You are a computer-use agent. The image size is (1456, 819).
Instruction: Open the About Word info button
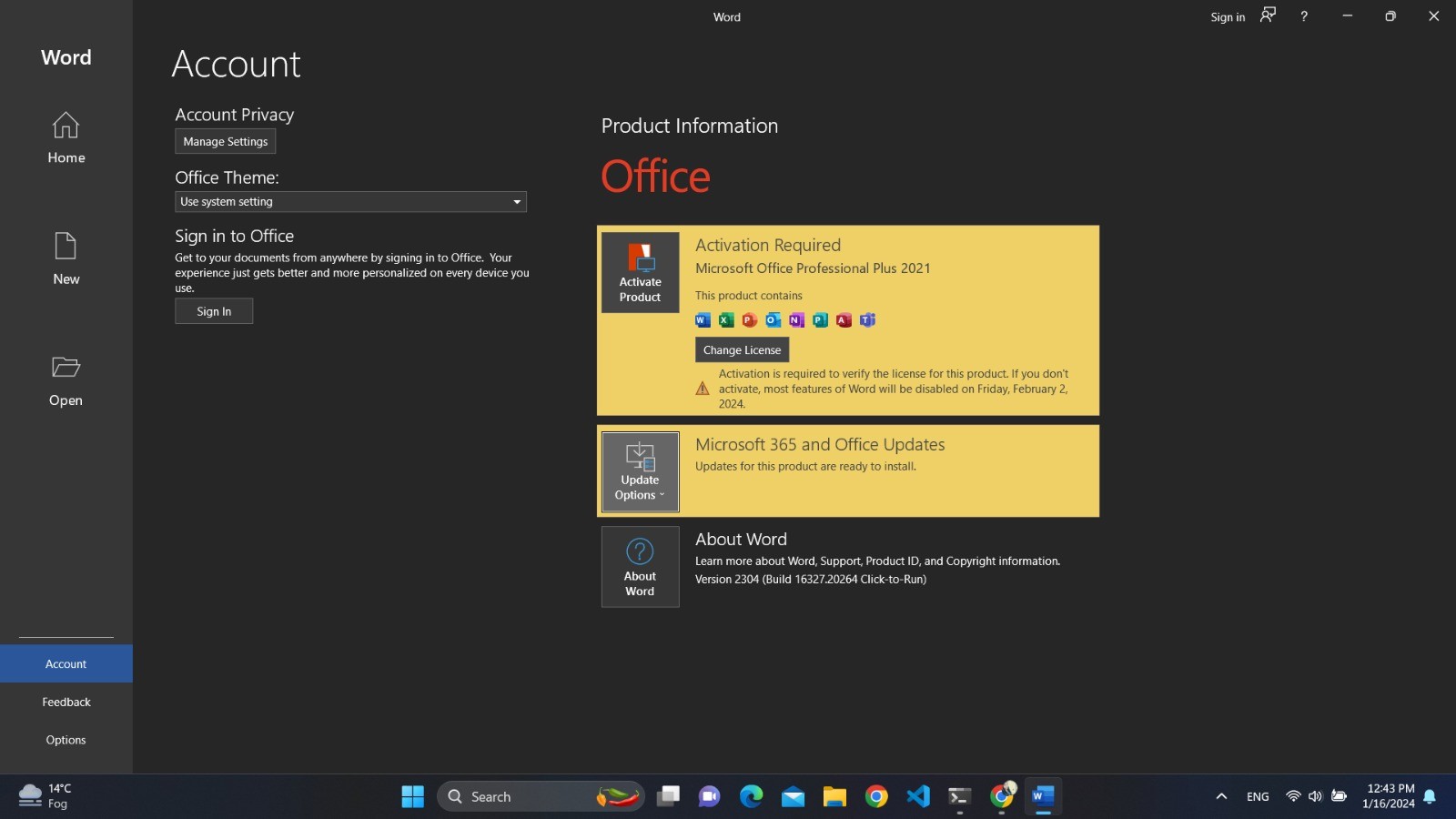pos(640,566)
